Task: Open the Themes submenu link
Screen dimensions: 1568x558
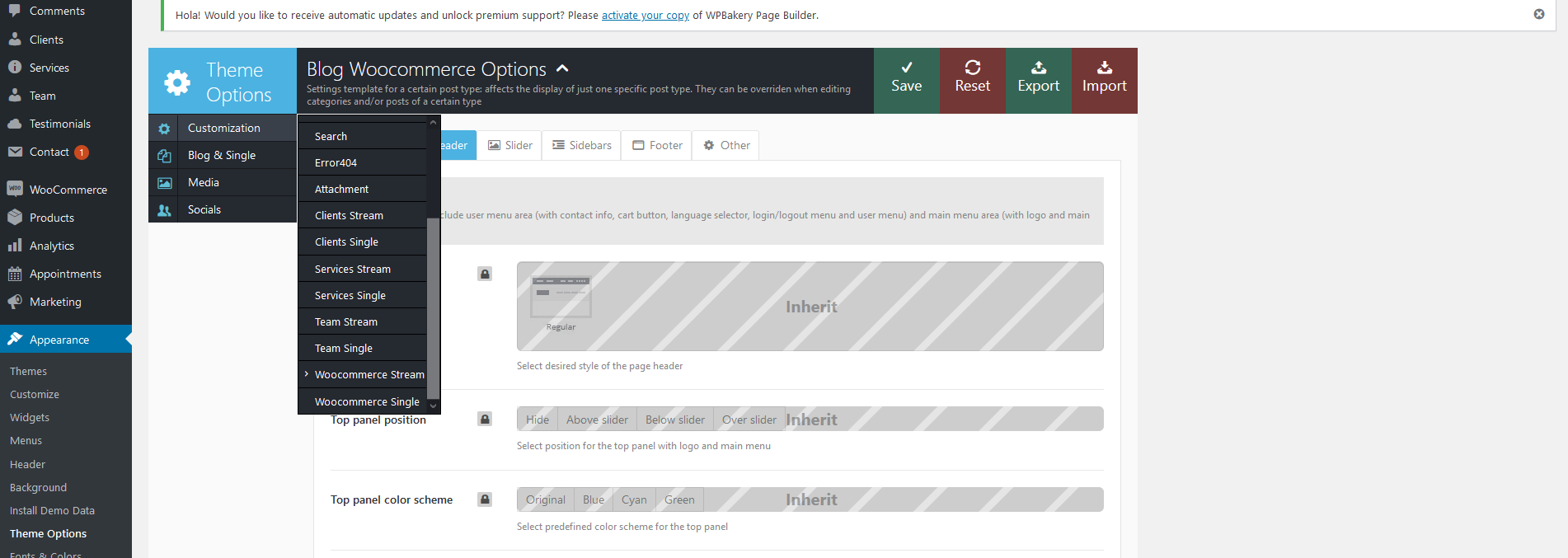Action: point(28,371)
